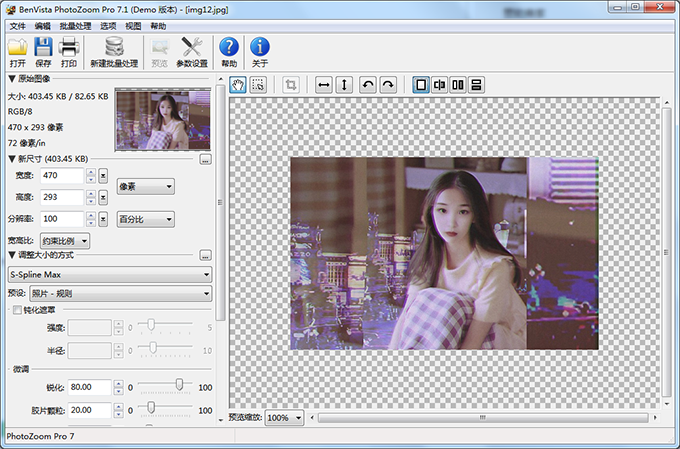
Task: Click the 打印 (Print) printer icon
Action: tap(69, 46)
